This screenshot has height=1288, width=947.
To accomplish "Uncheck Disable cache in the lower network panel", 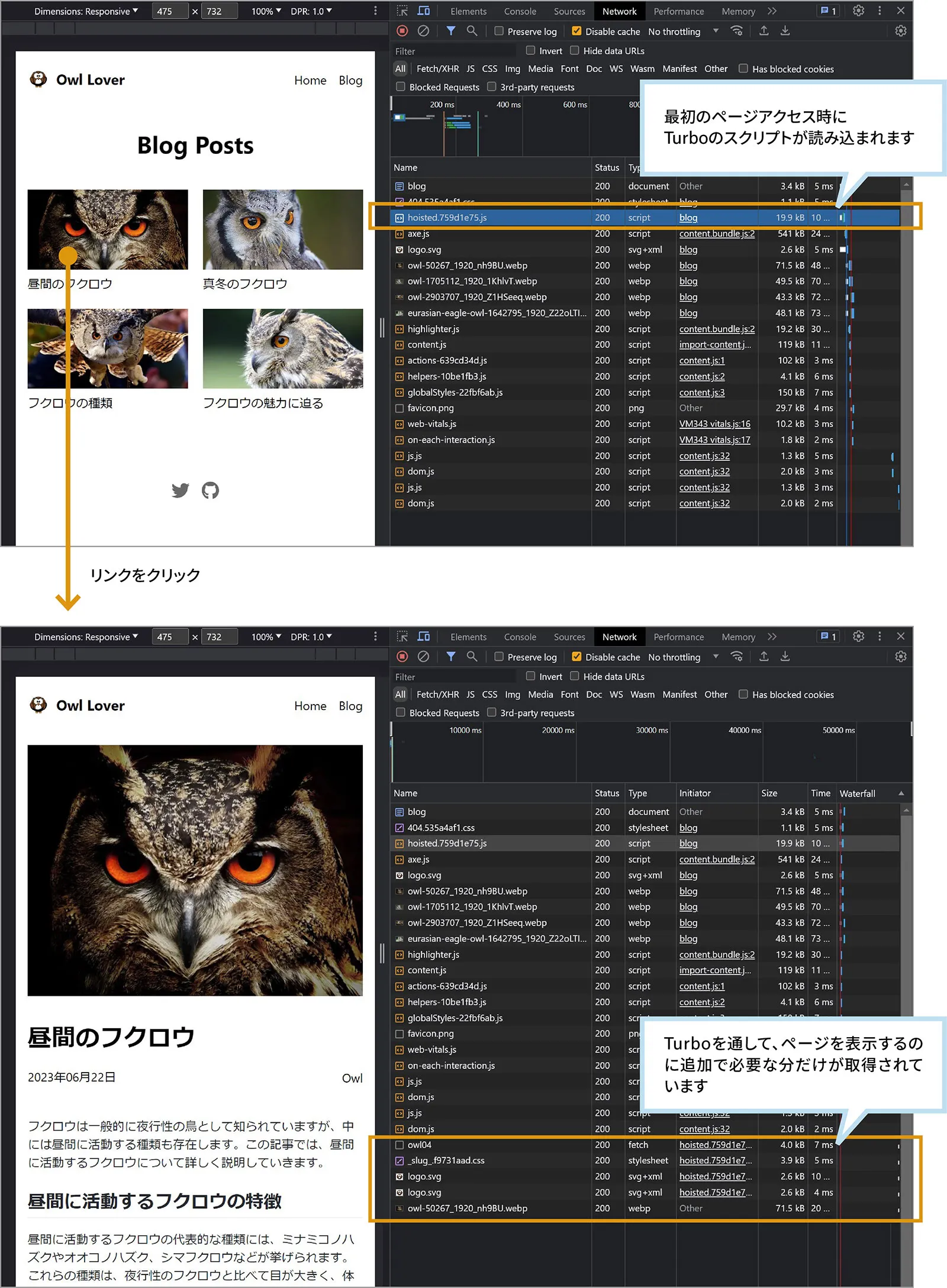I will pyautogui.click(x=576, y=657).
